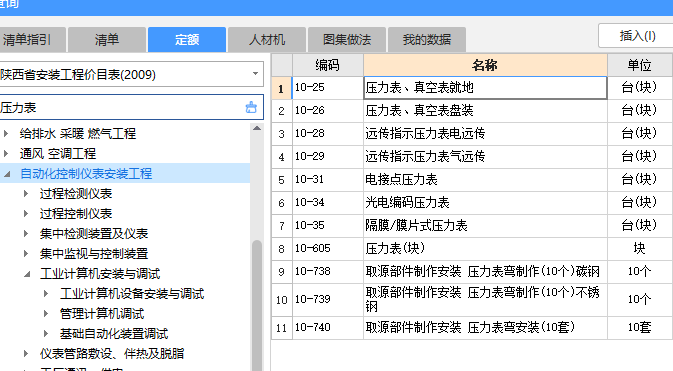Click code cell 10-28

coord(328,134)
